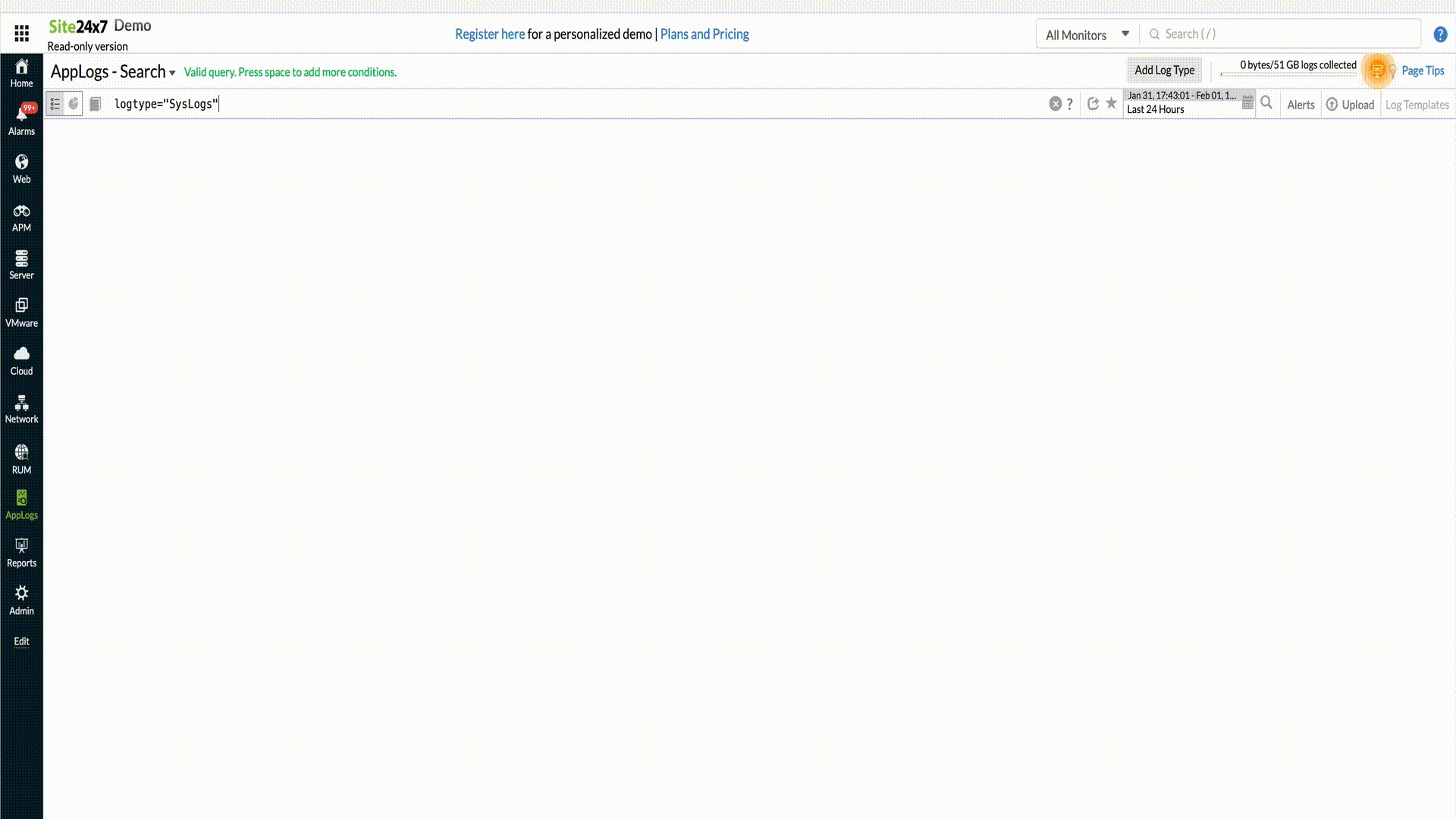Click the Admin sidebar icon

[22, 600]
